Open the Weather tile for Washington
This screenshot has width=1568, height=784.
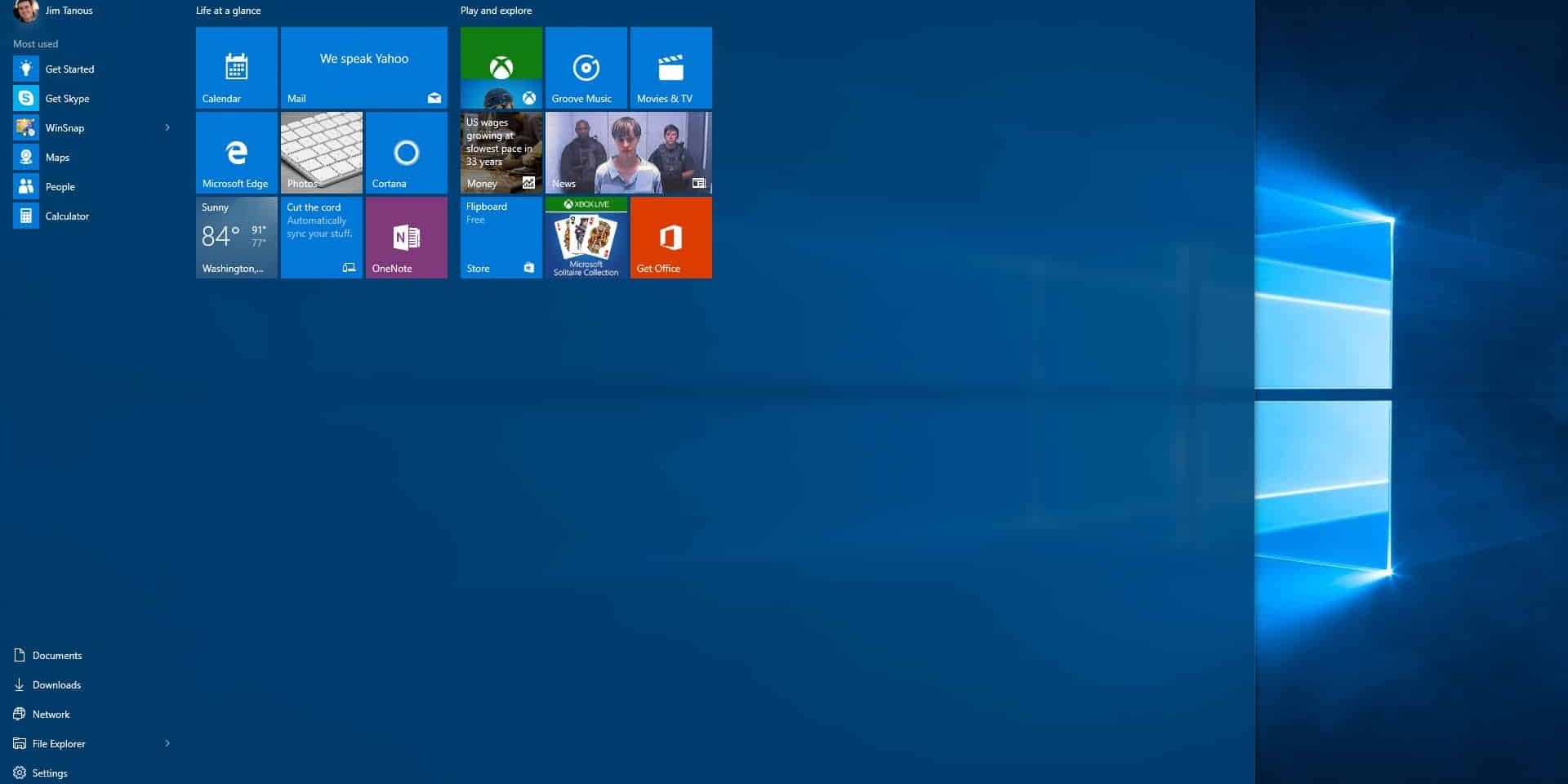click(237, 238)
